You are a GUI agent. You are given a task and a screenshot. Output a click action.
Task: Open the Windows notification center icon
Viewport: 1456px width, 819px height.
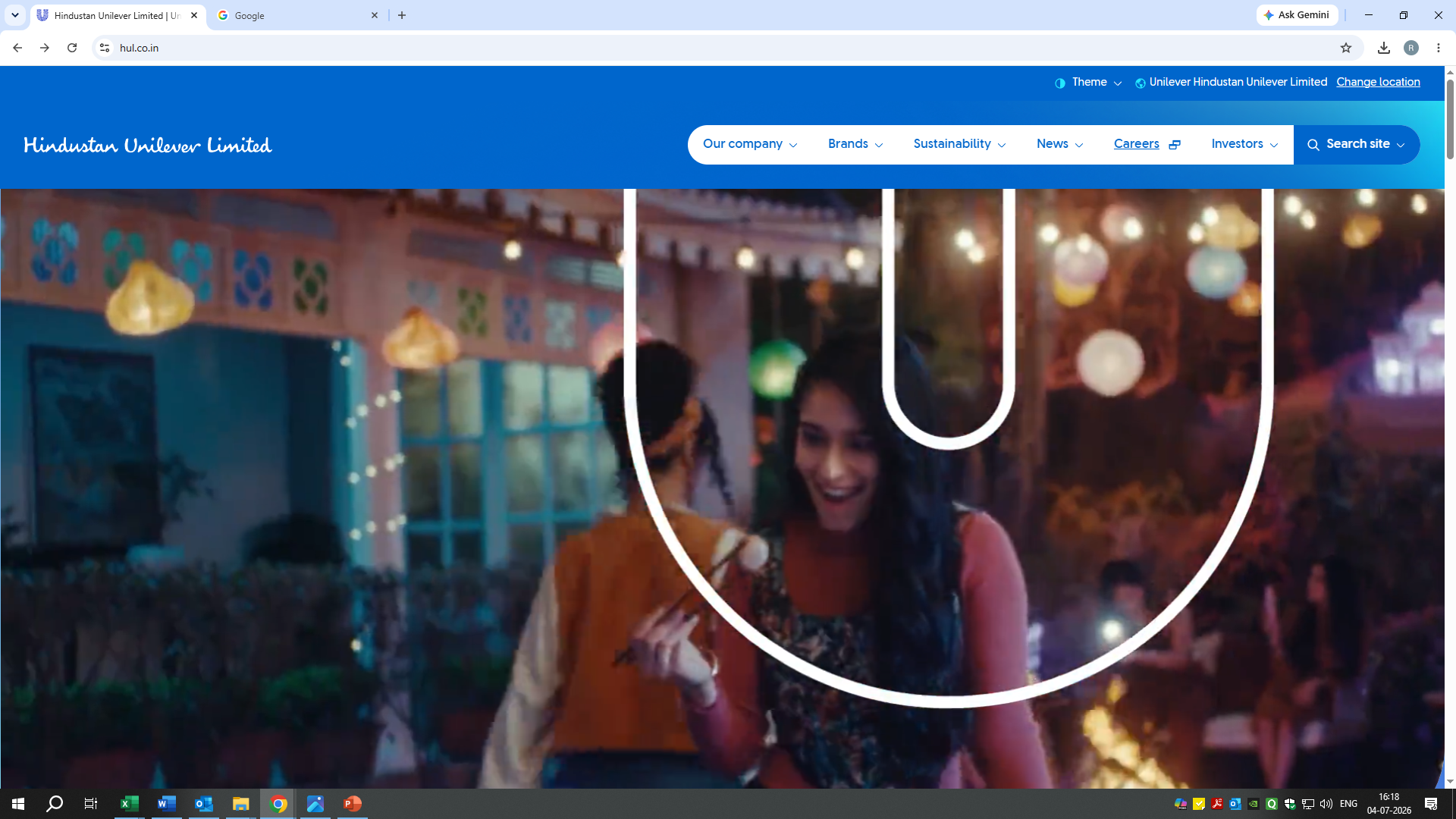[x=1431, y=804]
